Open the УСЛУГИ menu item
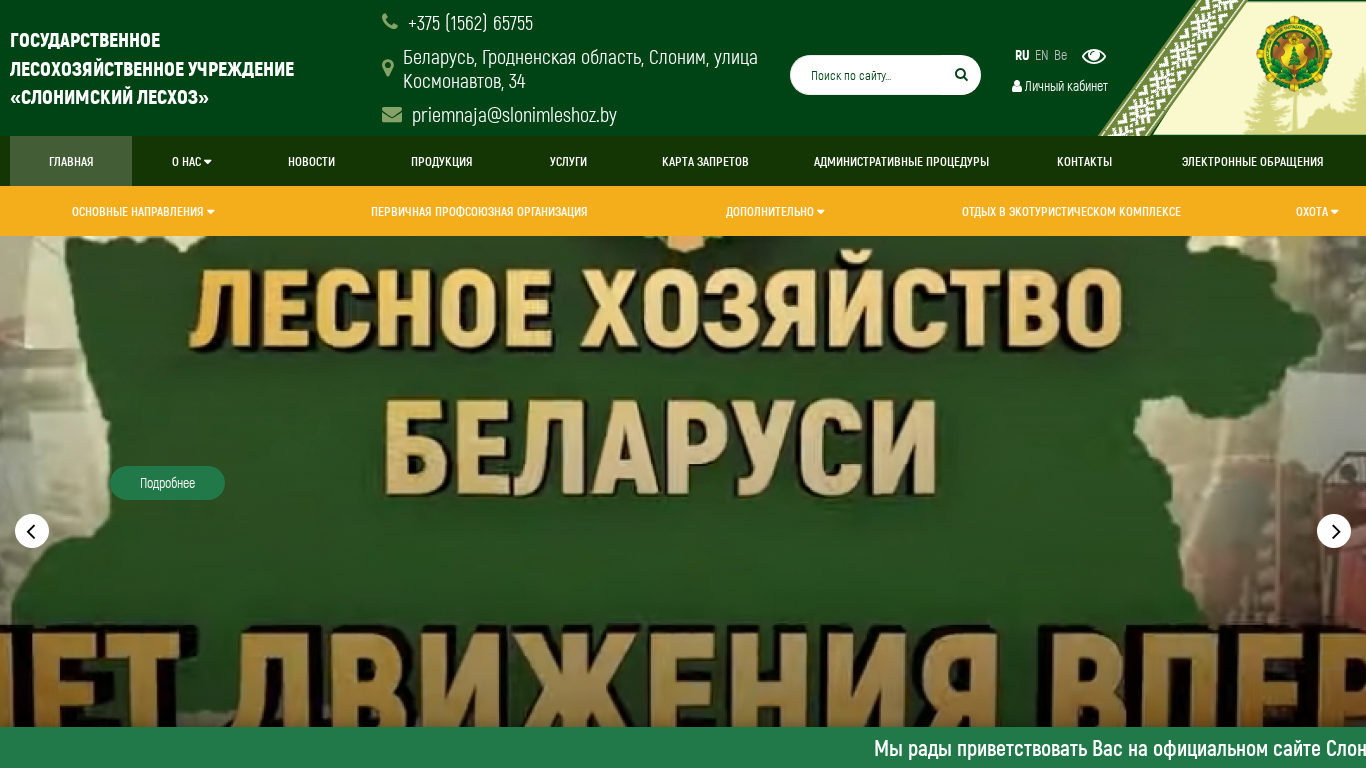This screenshot has width=1366, height=768. (568, 161)
